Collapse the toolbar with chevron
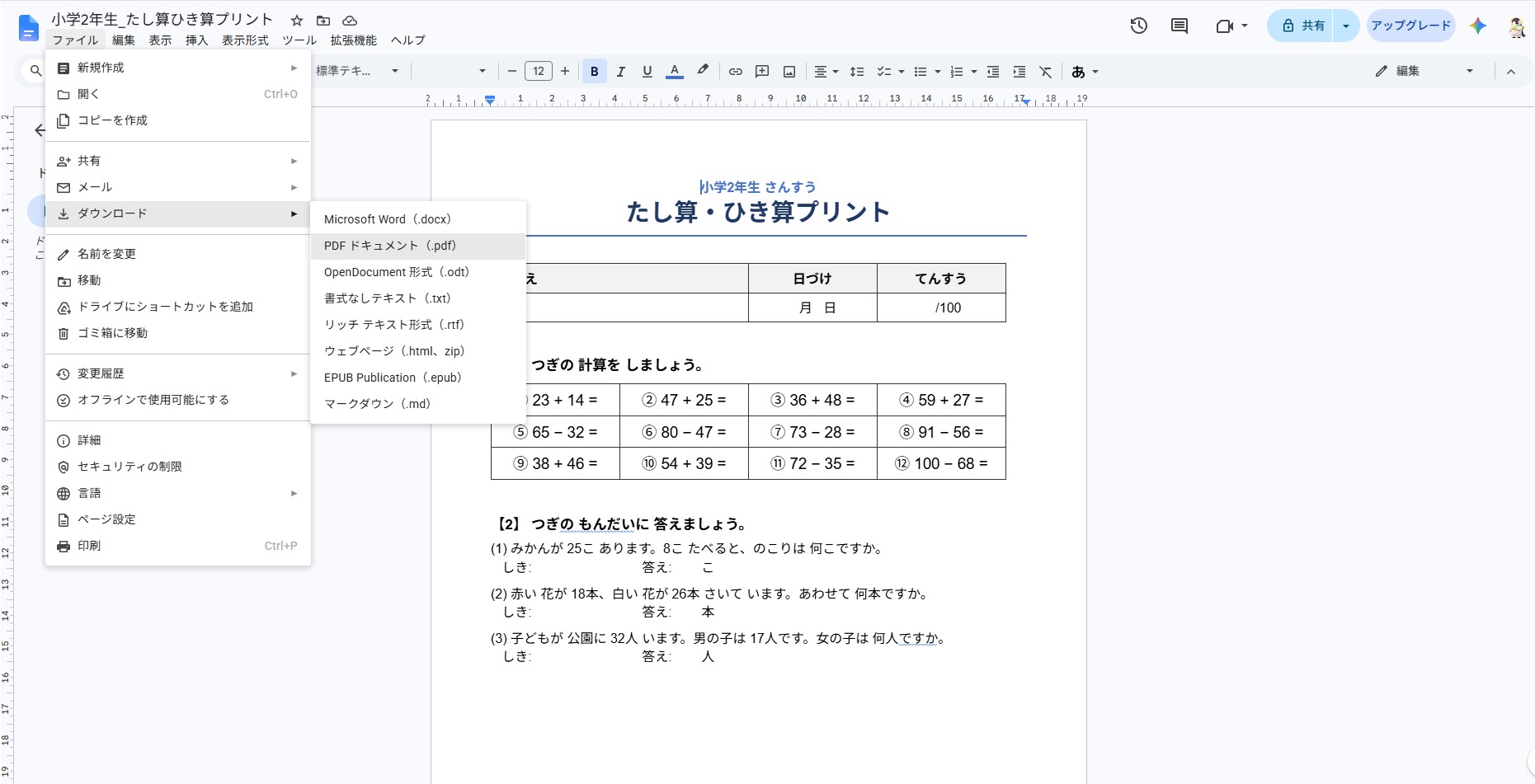The height and width of the screenshot is (784, 1535). (x=1511, y=72)
